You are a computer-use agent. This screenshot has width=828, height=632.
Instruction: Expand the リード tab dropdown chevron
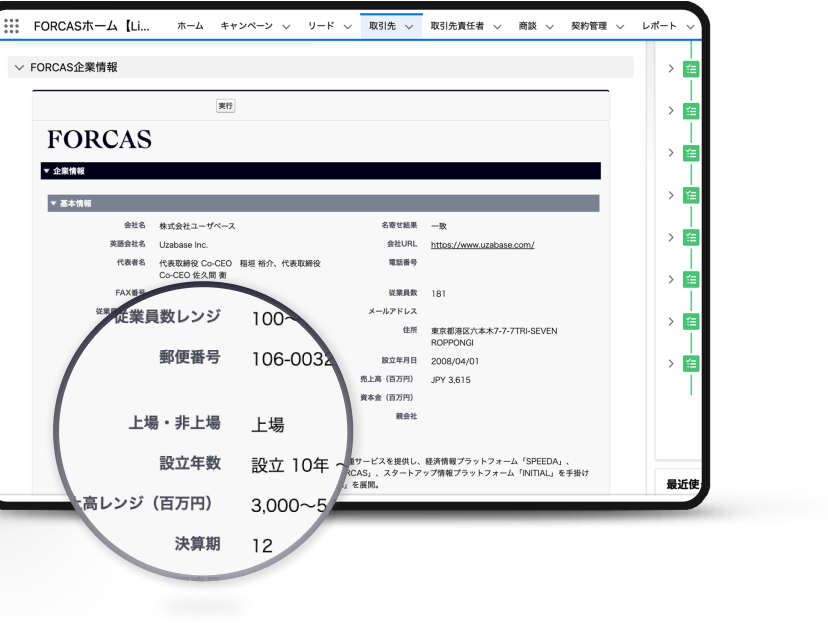(347, 26)
